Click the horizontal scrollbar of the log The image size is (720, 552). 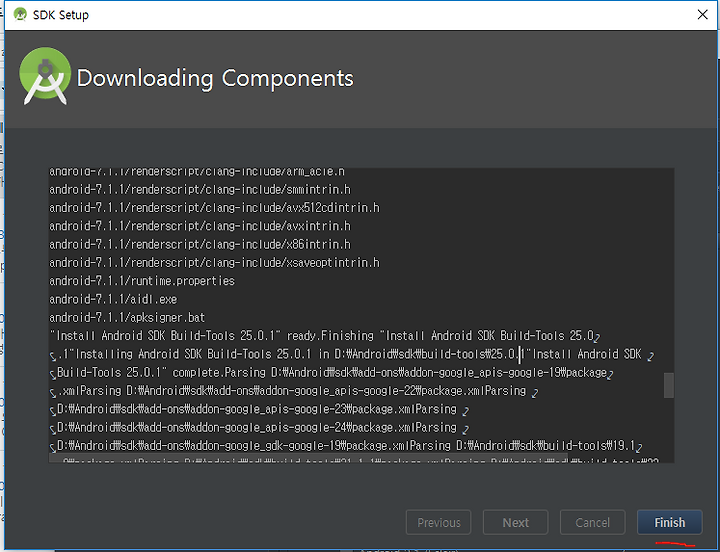(309, 458)
